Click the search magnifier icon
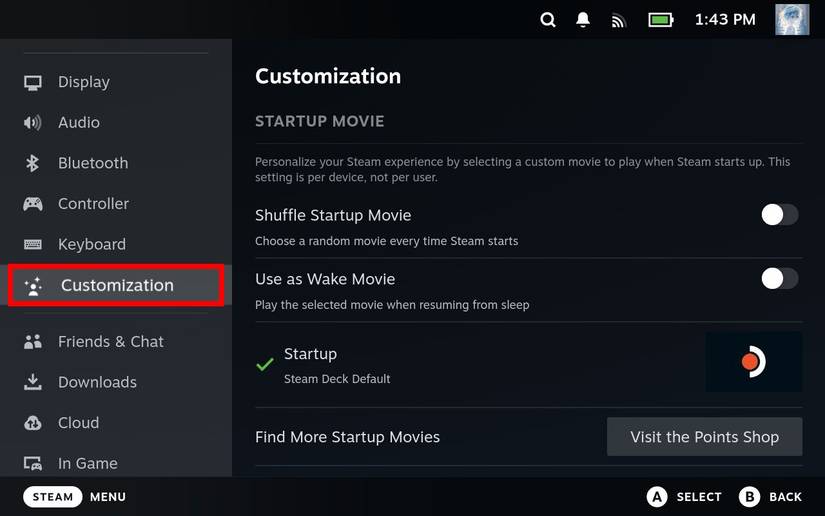This screenshot has height=516, width=825. point(548,20)
